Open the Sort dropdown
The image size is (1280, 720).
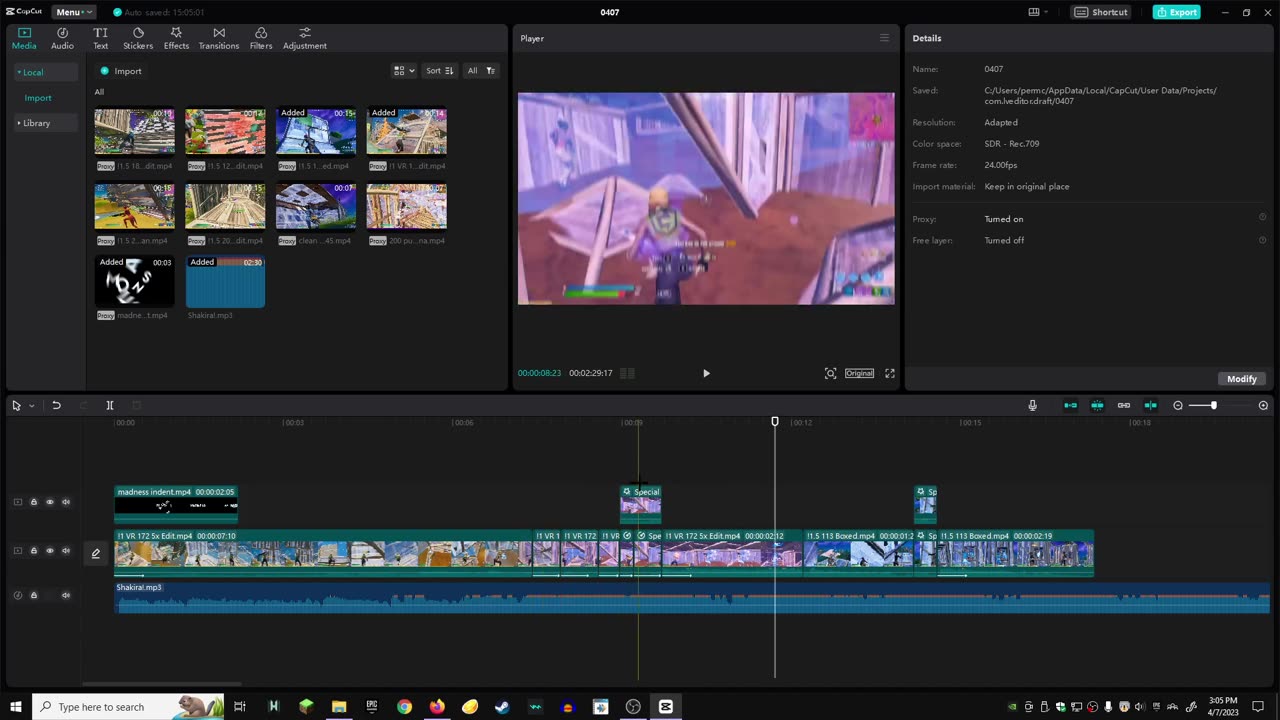[440, 71]
